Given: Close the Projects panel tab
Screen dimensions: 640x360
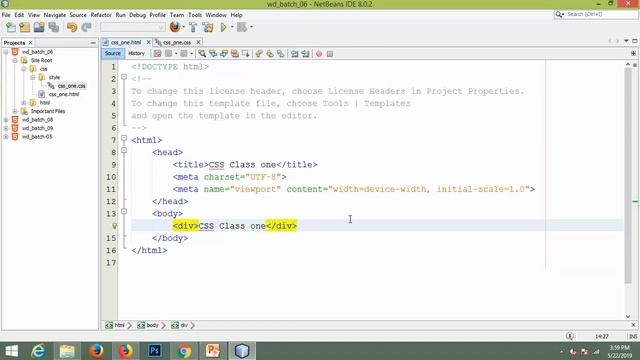Looking at the screenshot, I should [31, 42].
